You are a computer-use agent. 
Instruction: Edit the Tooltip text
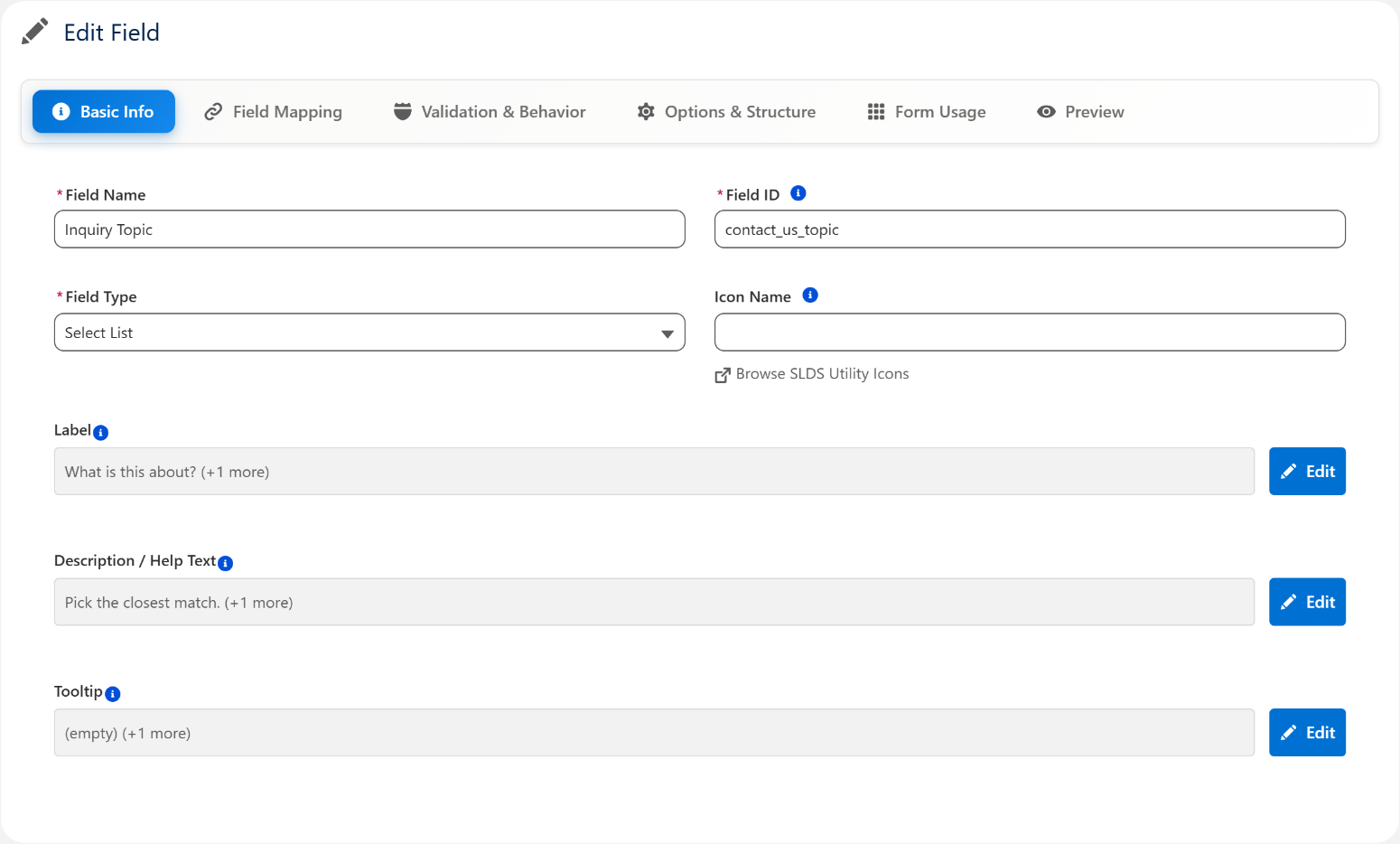(x=1307, y=733)
